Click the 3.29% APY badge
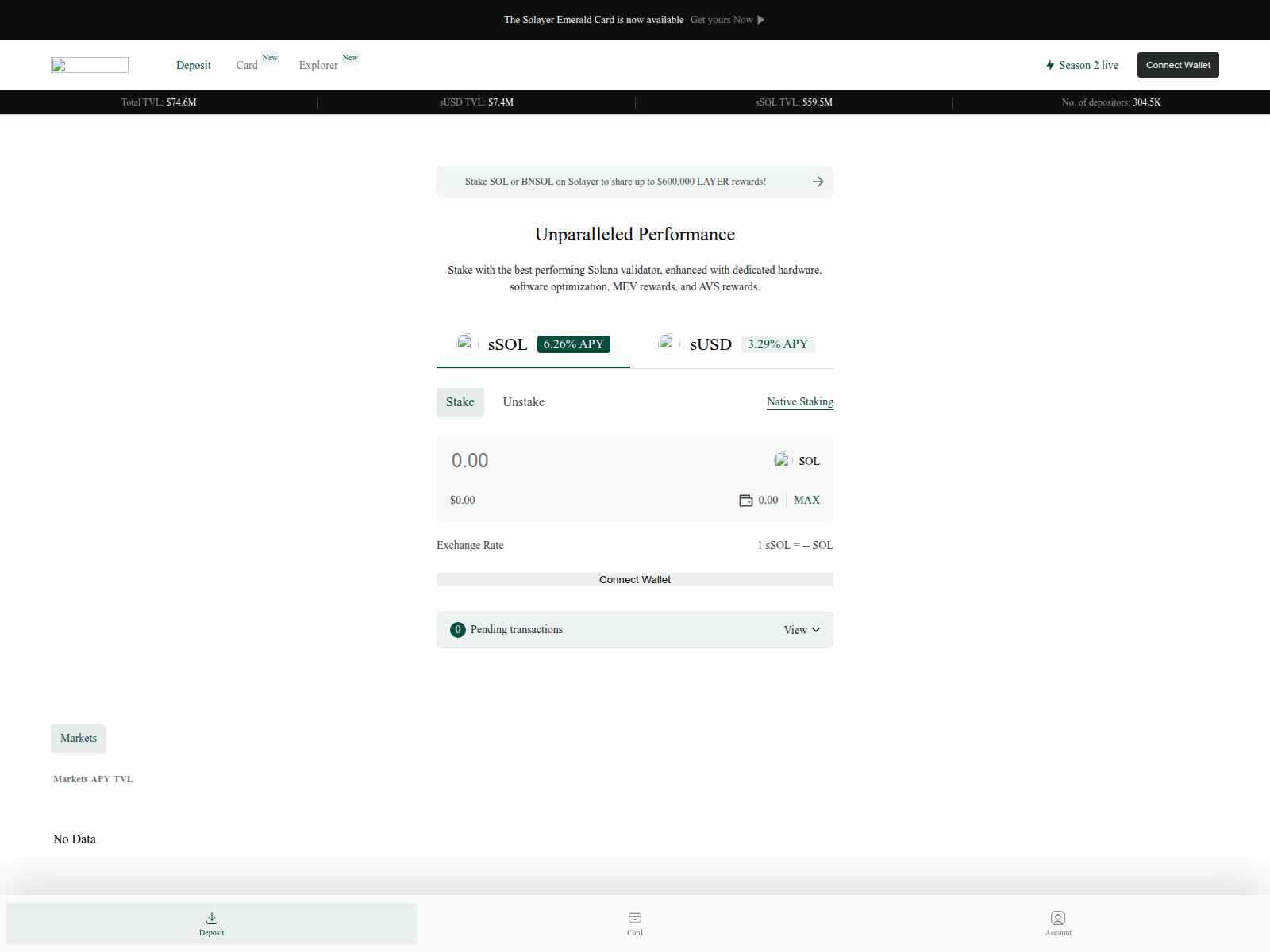The height and width of the screenshot is (952, 1270). point(778,344)
